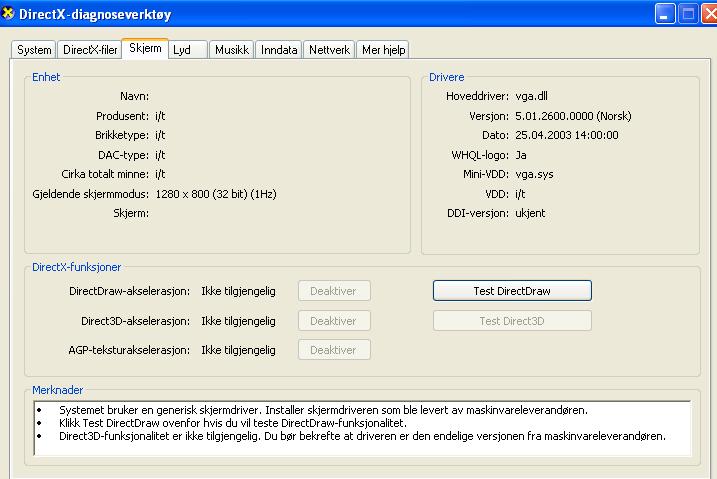Click the Ikke tilgjengelig status for Direct3D-akselerasjon
Screen dimensions: 717x479
238,321
